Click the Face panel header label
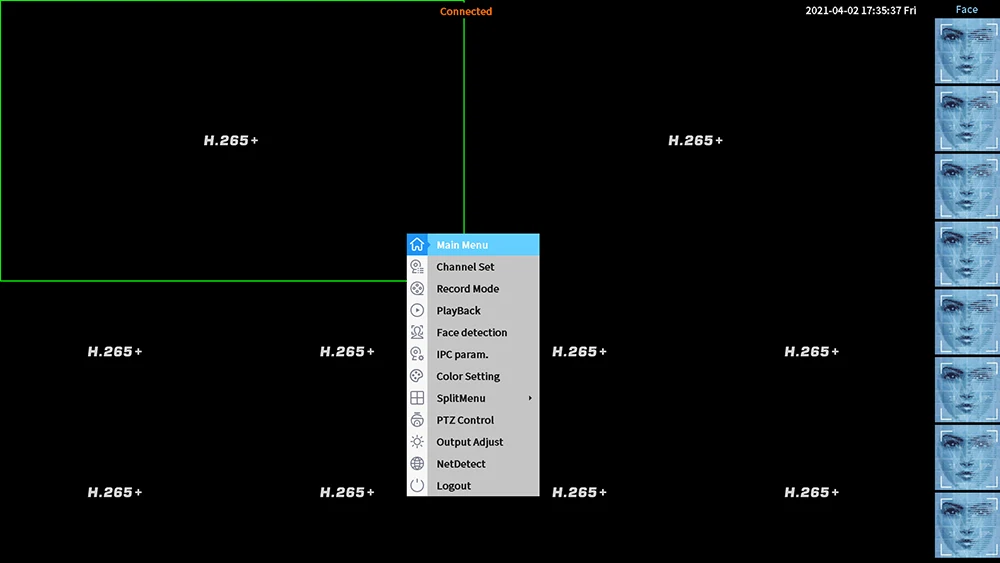 click(x=966, y=10)
